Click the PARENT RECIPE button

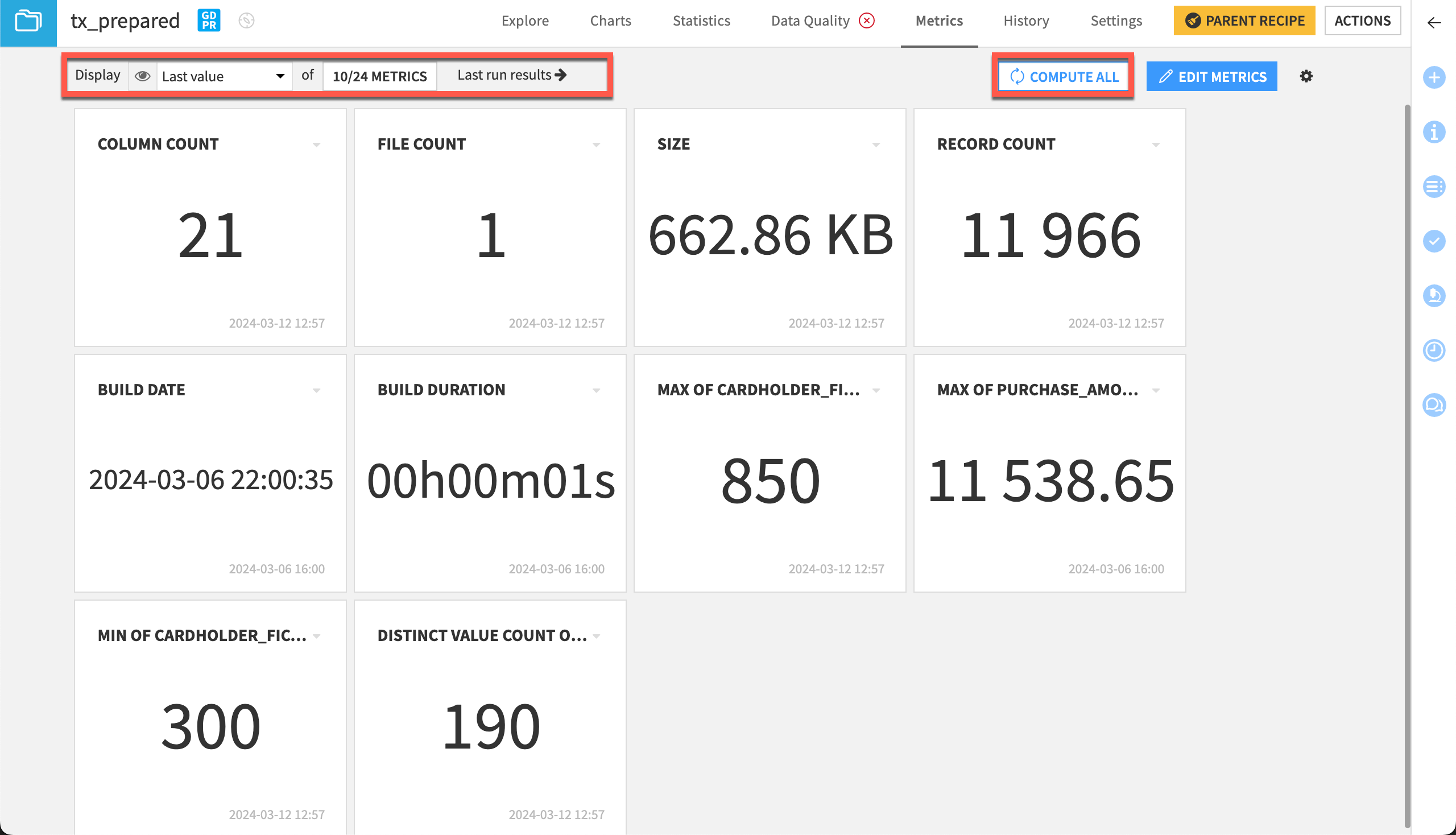click(1244, 20)
